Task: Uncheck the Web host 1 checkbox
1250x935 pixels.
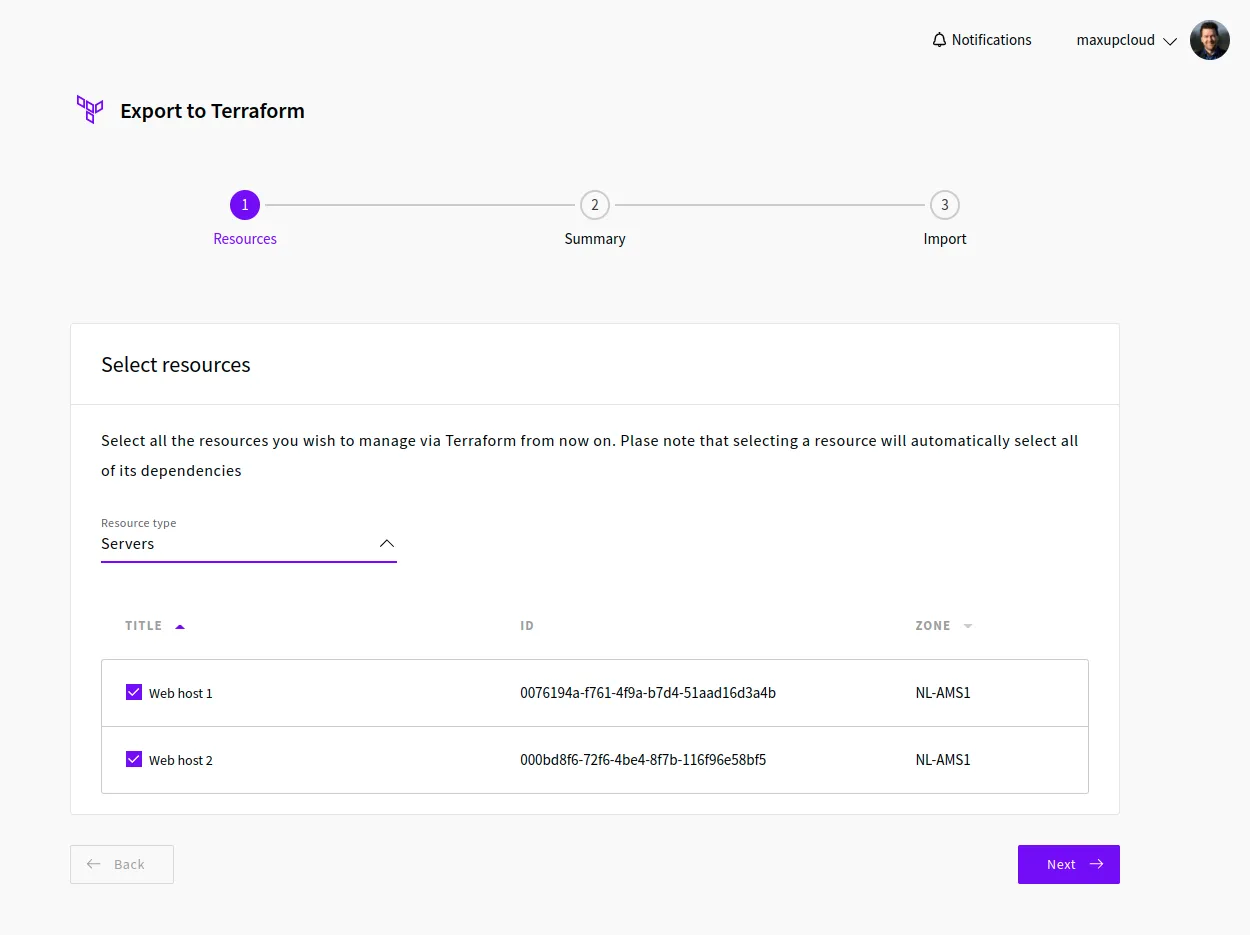Action: [134, 692]
